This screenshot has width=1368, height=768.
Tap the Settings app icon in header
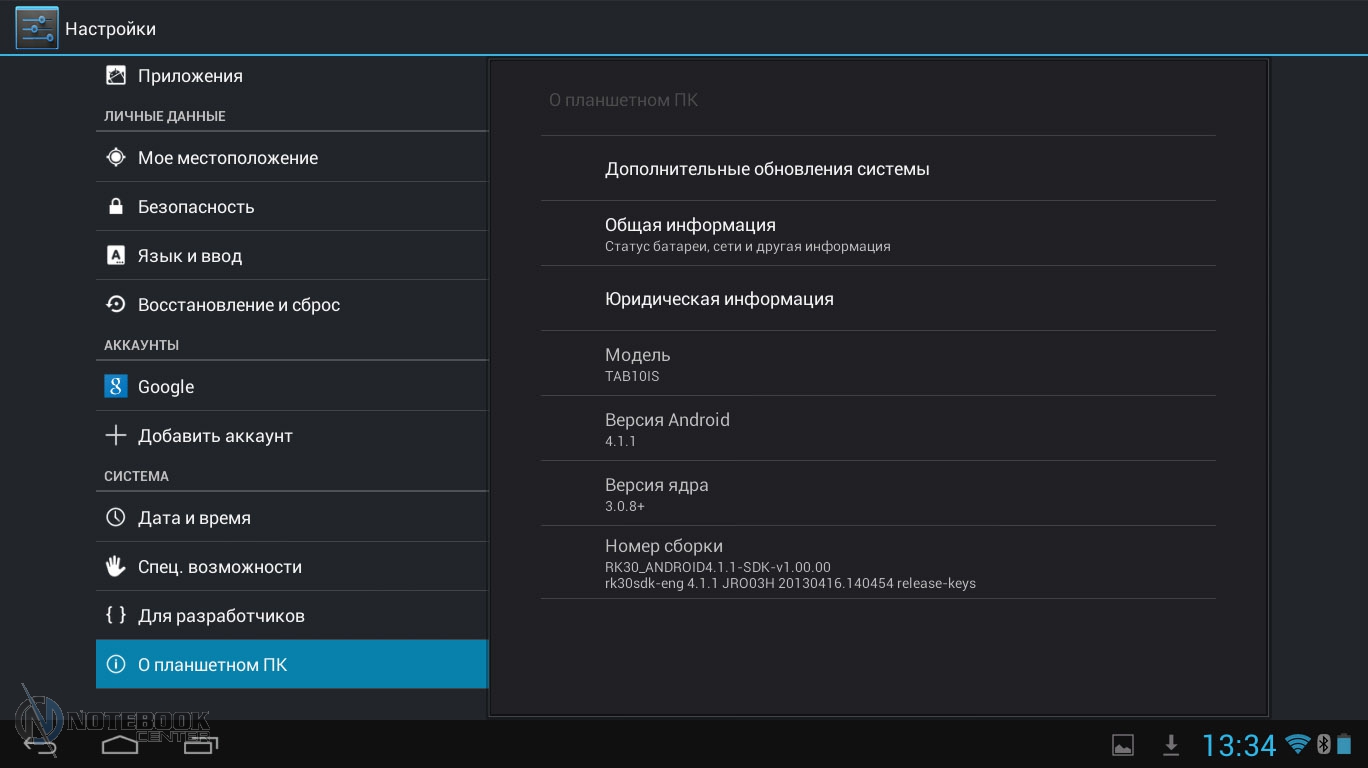(36, 28)
